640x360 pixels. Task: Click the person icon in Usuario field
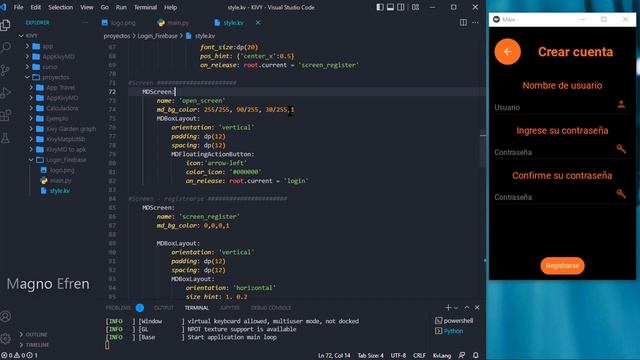[x=621, y=104]
